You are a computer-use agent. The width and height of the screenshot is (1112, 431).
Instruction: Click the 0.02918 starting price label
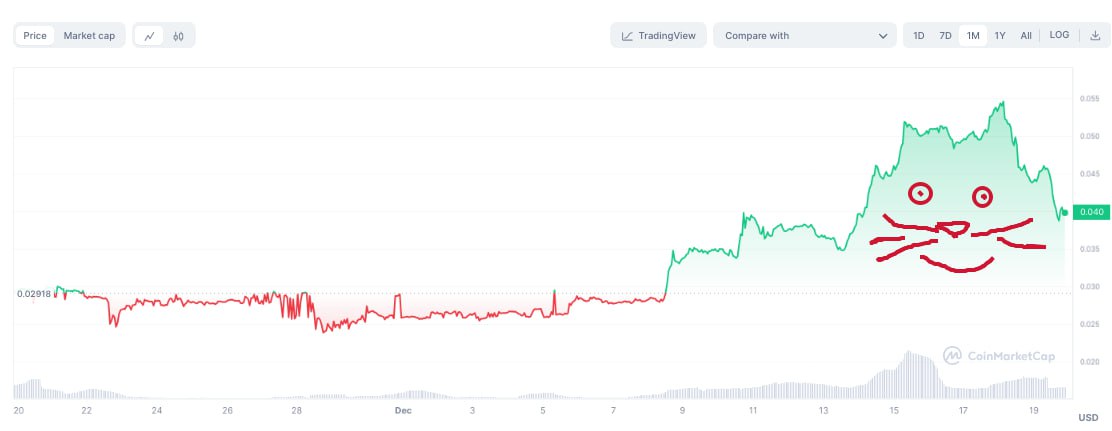click(33, 293)
